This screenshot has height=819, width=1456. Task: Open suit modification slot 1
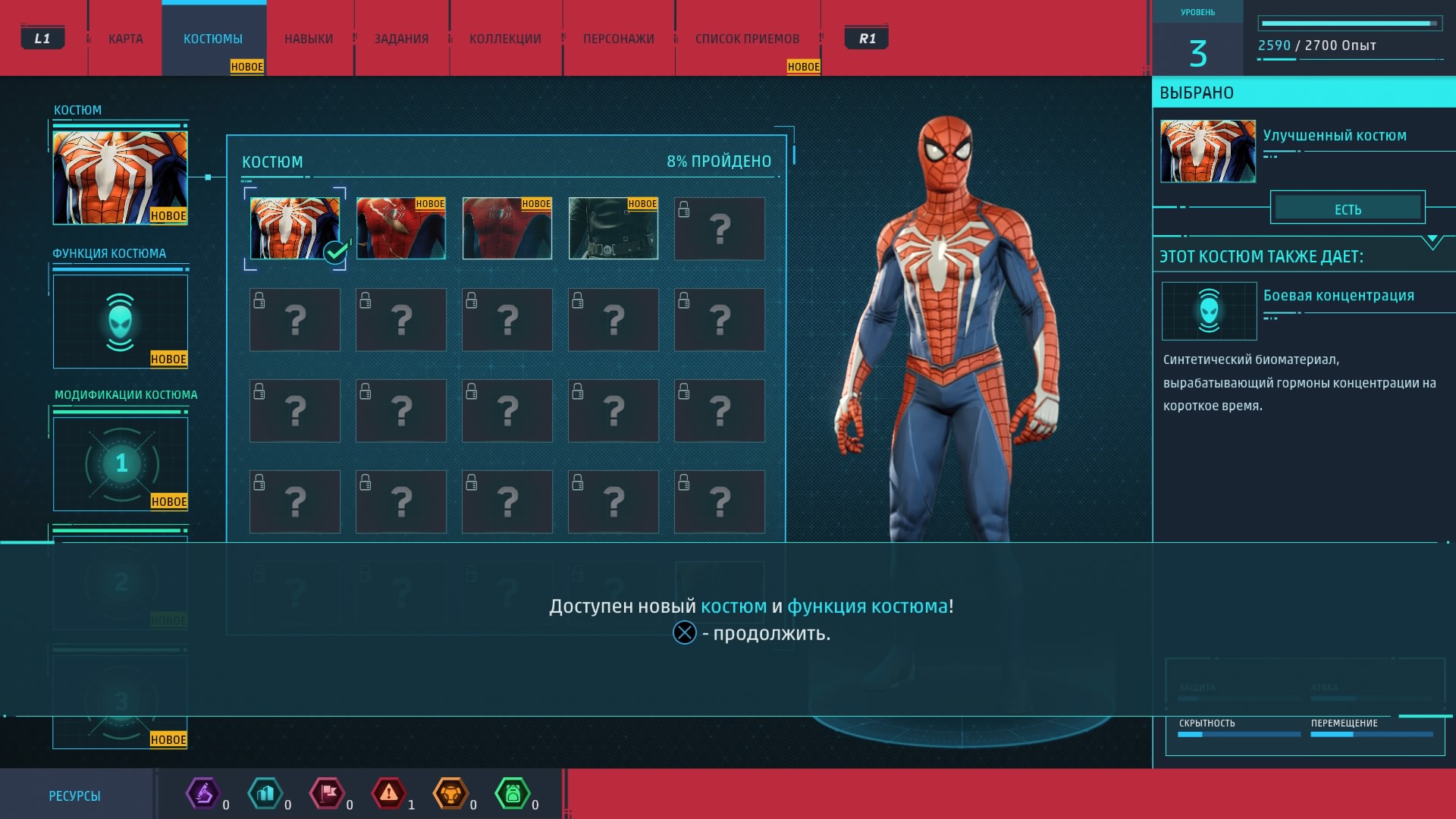(121, 463)
